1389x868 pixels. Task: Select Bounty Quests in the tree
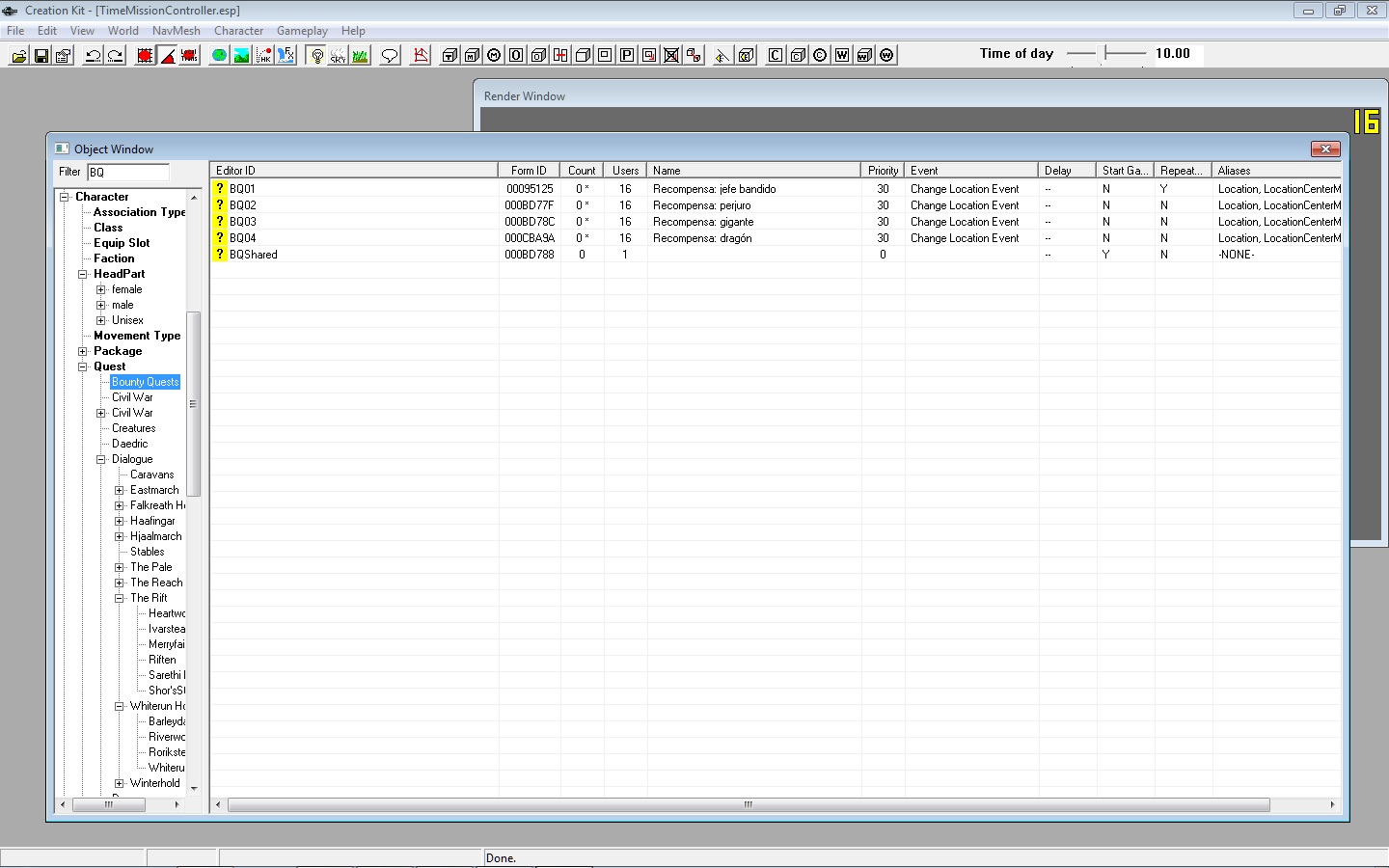click(x=146, y=382)
